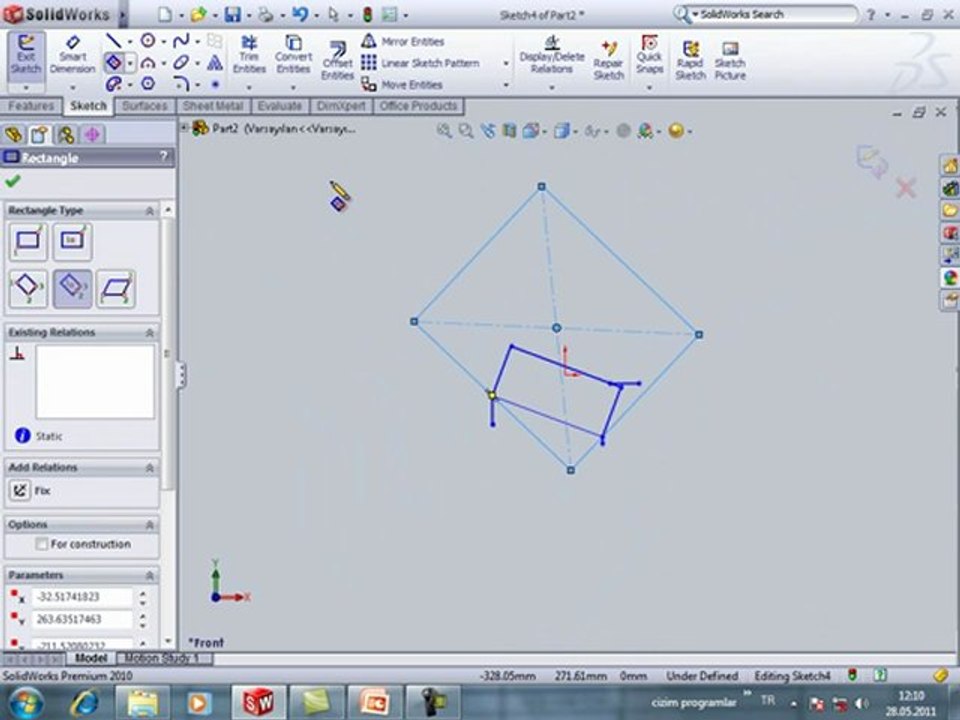Switch to the Surfaces tab
Image resolution: width=960 pixels, height=720 pixels.
pos(144,106)
